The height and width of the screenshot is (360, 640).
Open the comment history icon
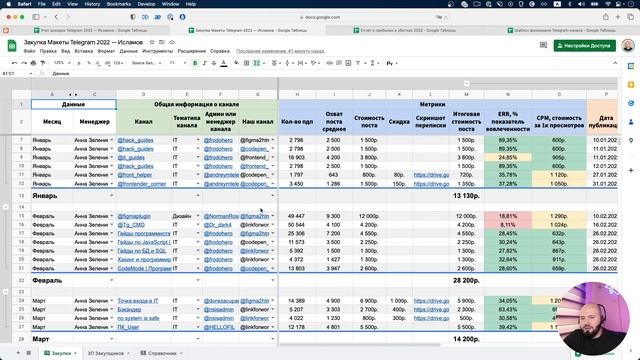pos(543,45)
